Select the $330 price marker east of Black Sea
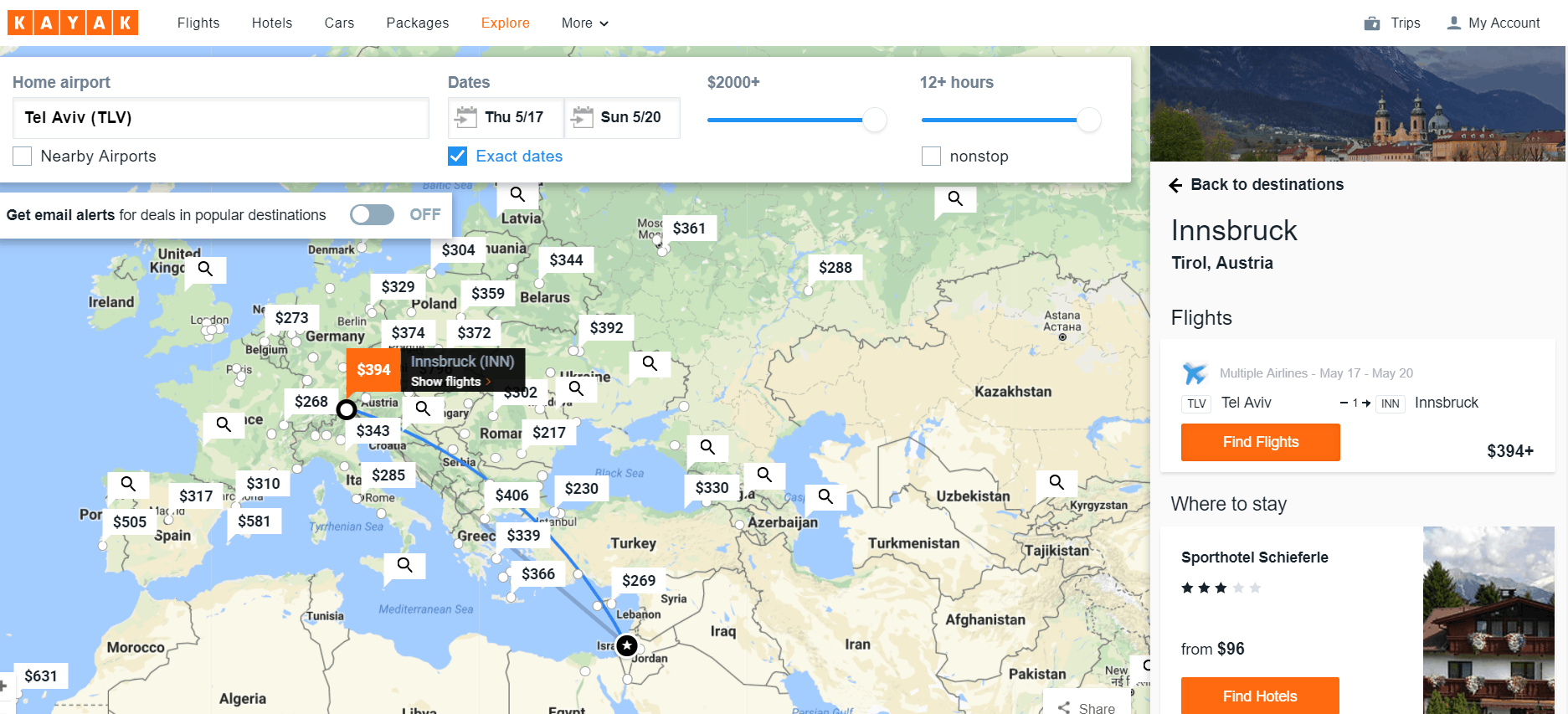The height and width of the screenshot is (714, 1568). [x=712, y=488]
